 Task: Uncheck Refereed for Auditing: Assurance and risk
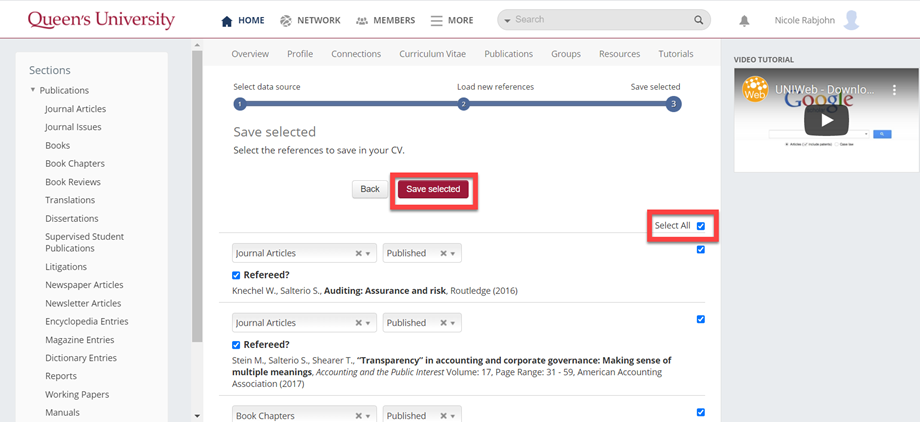[236, 275]
